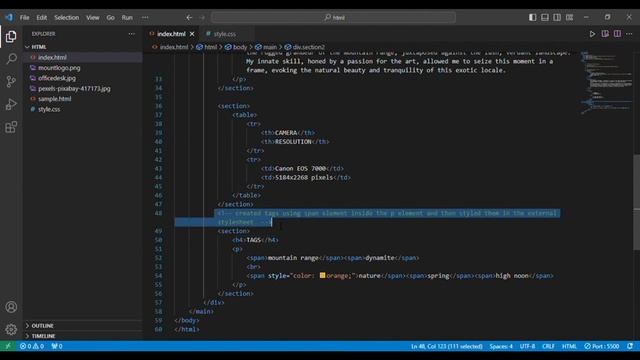Toggle secondary side bar layout icon

coord(557,17)
